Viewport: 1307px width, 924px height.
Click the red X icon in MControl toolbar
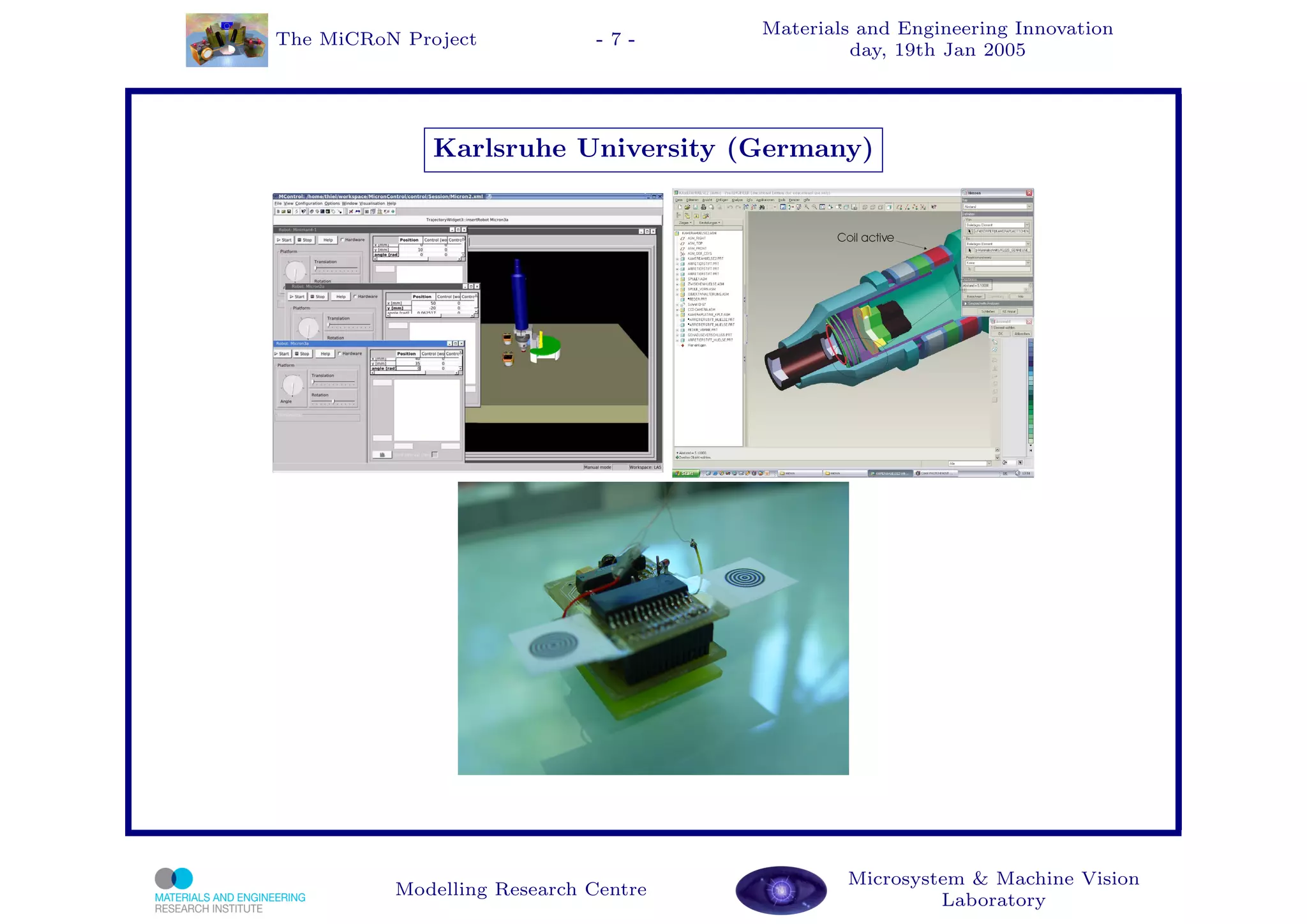click(x=350, y=211)
